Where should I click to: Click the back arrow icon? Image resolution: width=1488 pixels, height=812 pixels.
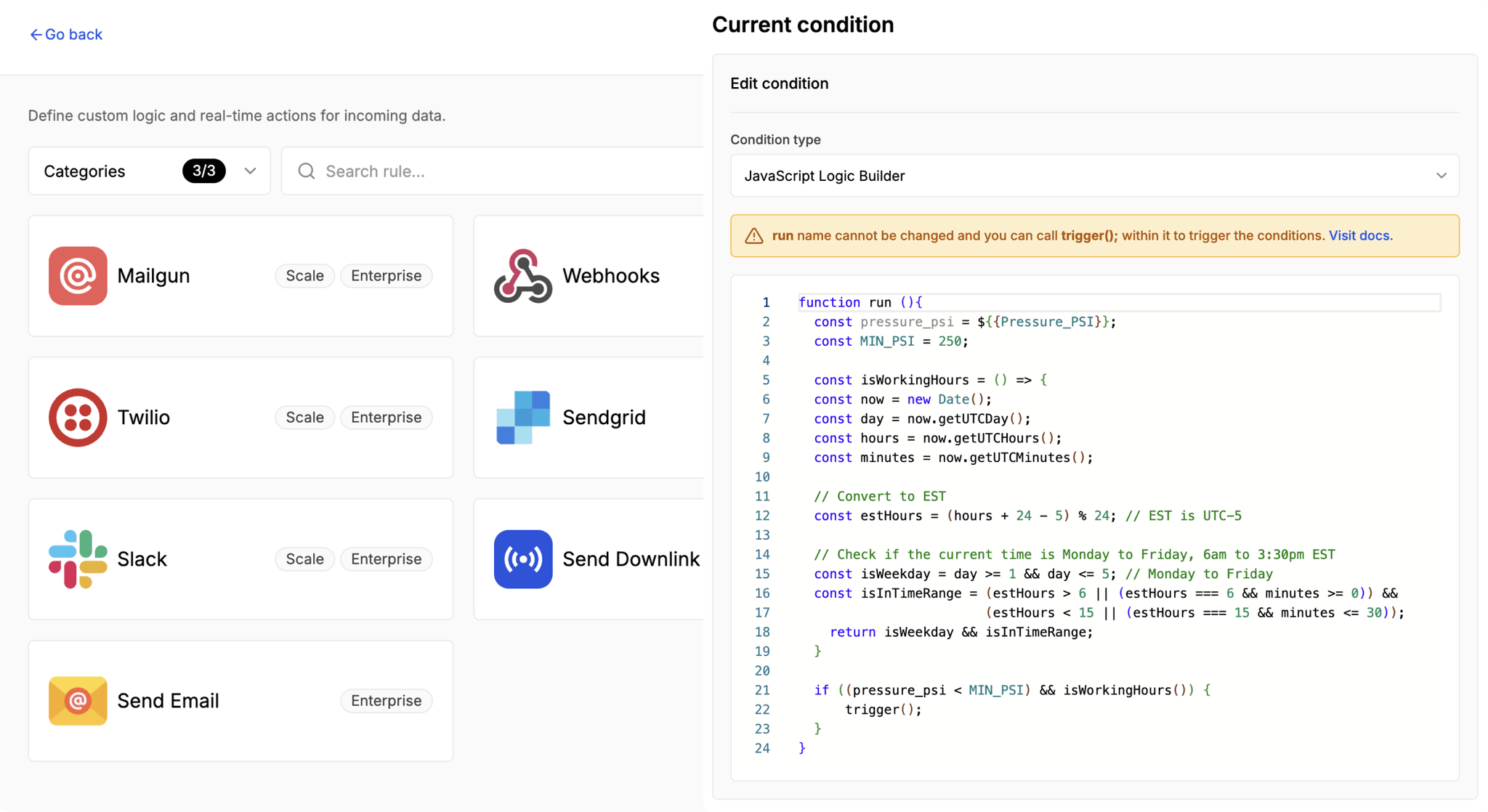pyautogui.click(x=36, y=35)
